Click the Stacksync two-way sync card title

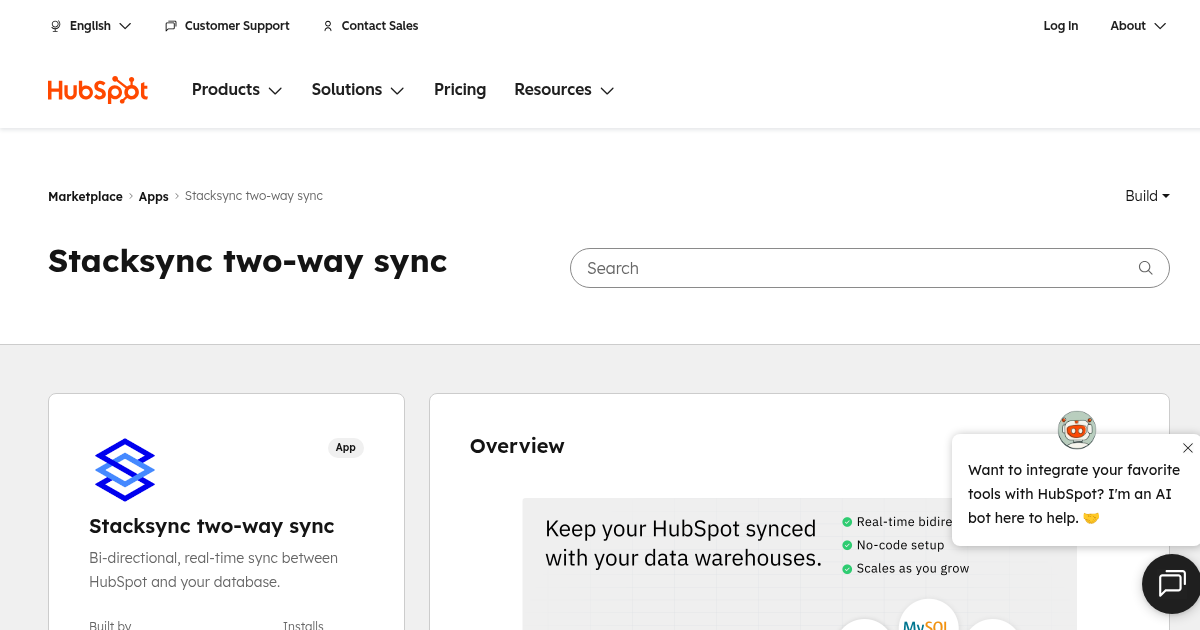click(212, 526)
